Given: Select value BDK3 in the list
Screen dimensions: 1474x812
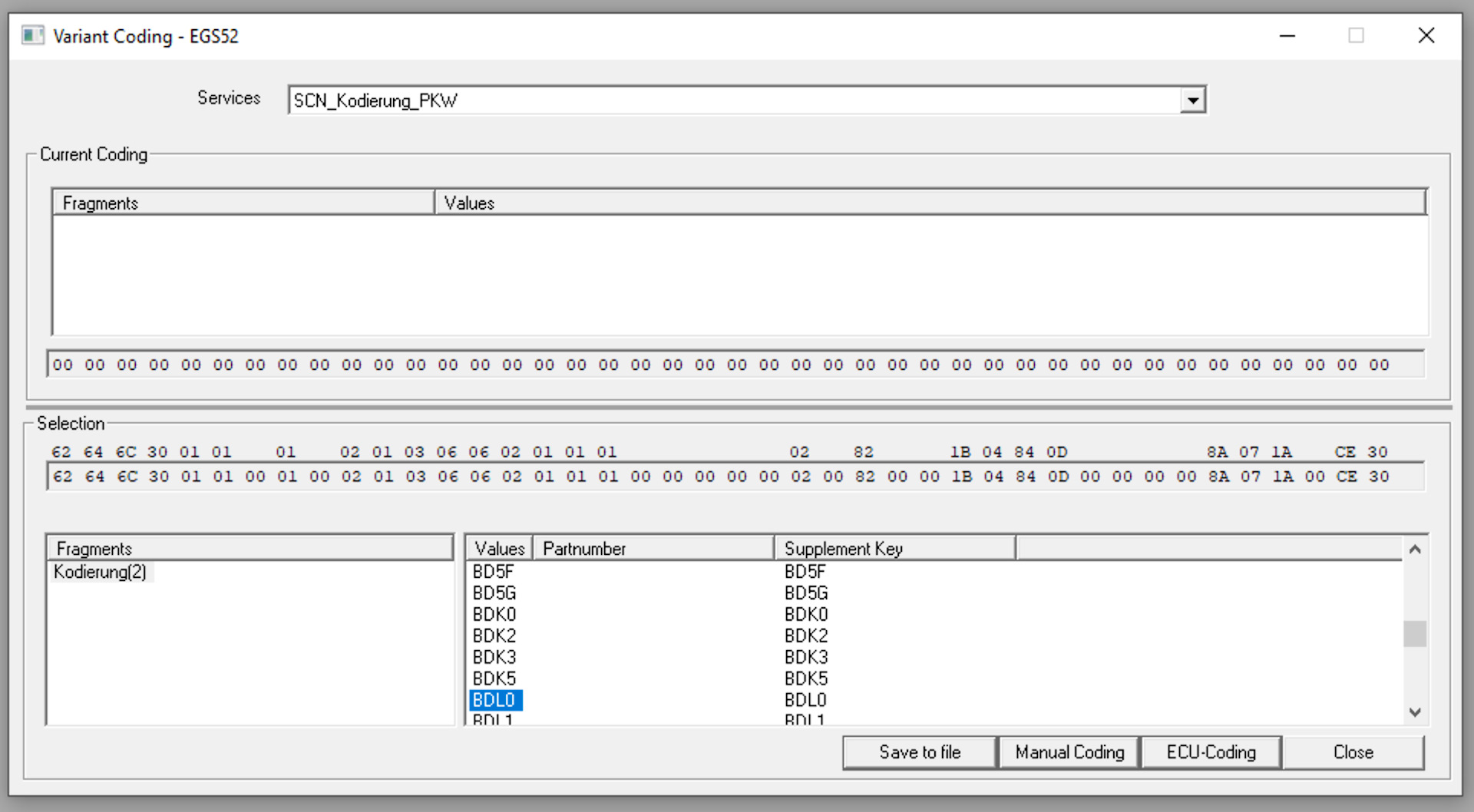Looking at the screenshot, I should pos(494,658).
